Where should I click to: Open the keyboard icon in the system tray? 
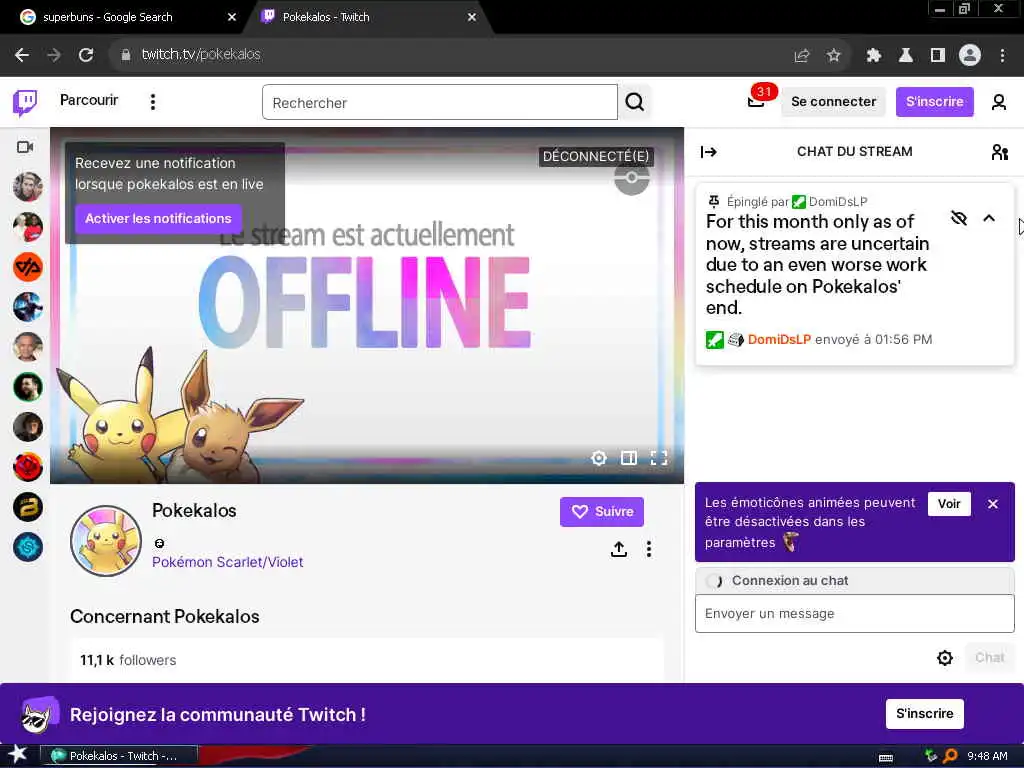coord(886,757)
